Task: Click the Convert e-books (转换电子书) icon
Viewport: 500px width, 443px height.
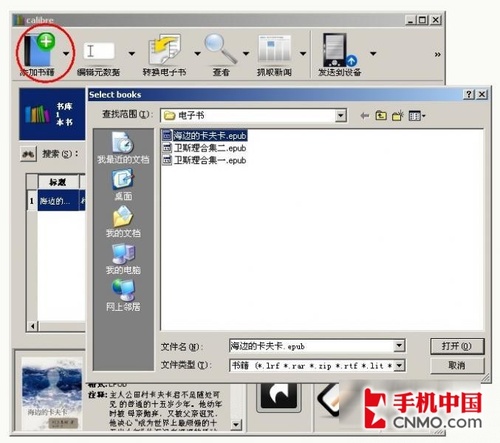Action: click(165, 49)
